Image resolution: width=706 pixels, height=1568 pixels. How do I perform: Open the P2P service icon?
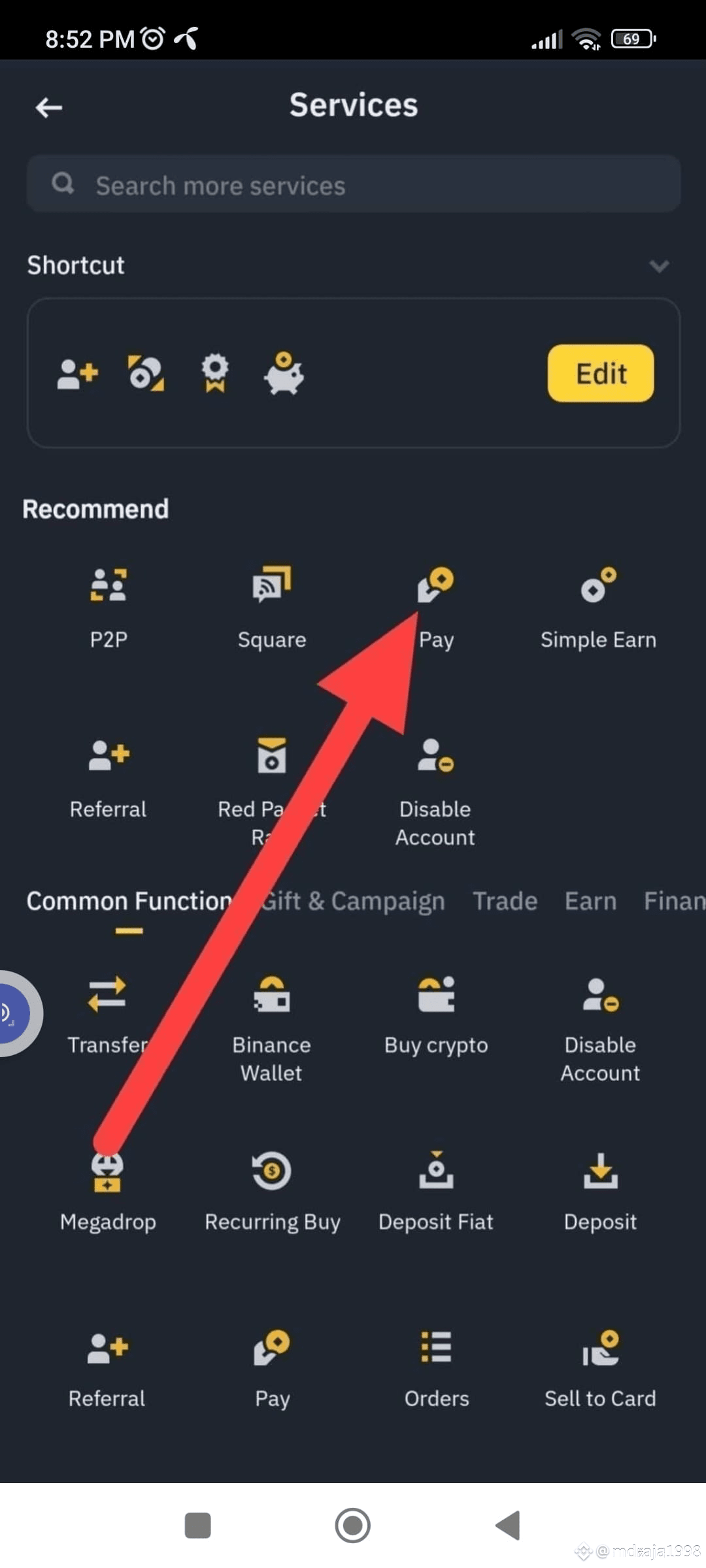coord(109,585)
